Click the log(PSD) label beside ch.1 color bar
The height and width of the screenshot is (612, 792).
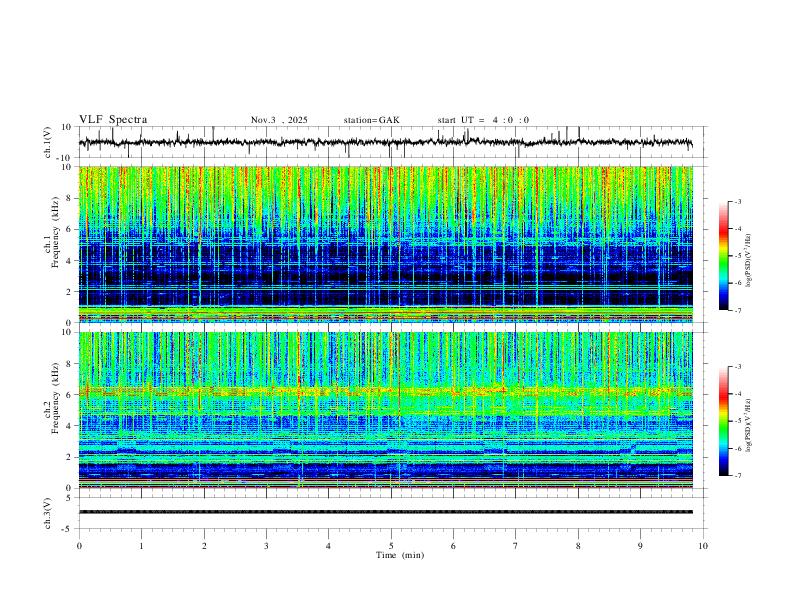[x=748, y=261]
